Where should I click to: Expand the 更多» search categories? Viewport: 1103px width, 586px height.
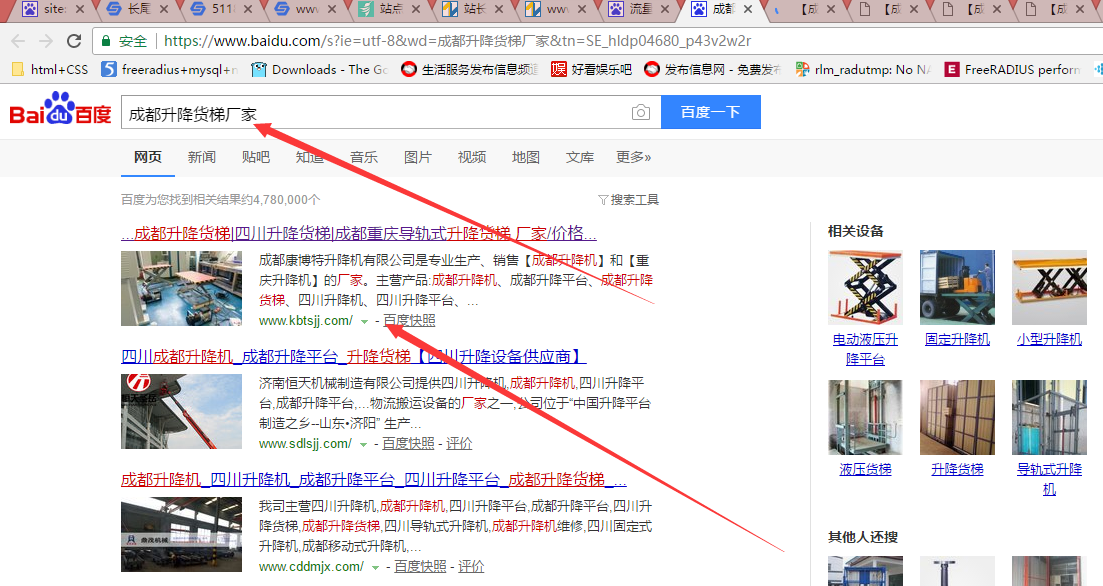click(633, 157)
